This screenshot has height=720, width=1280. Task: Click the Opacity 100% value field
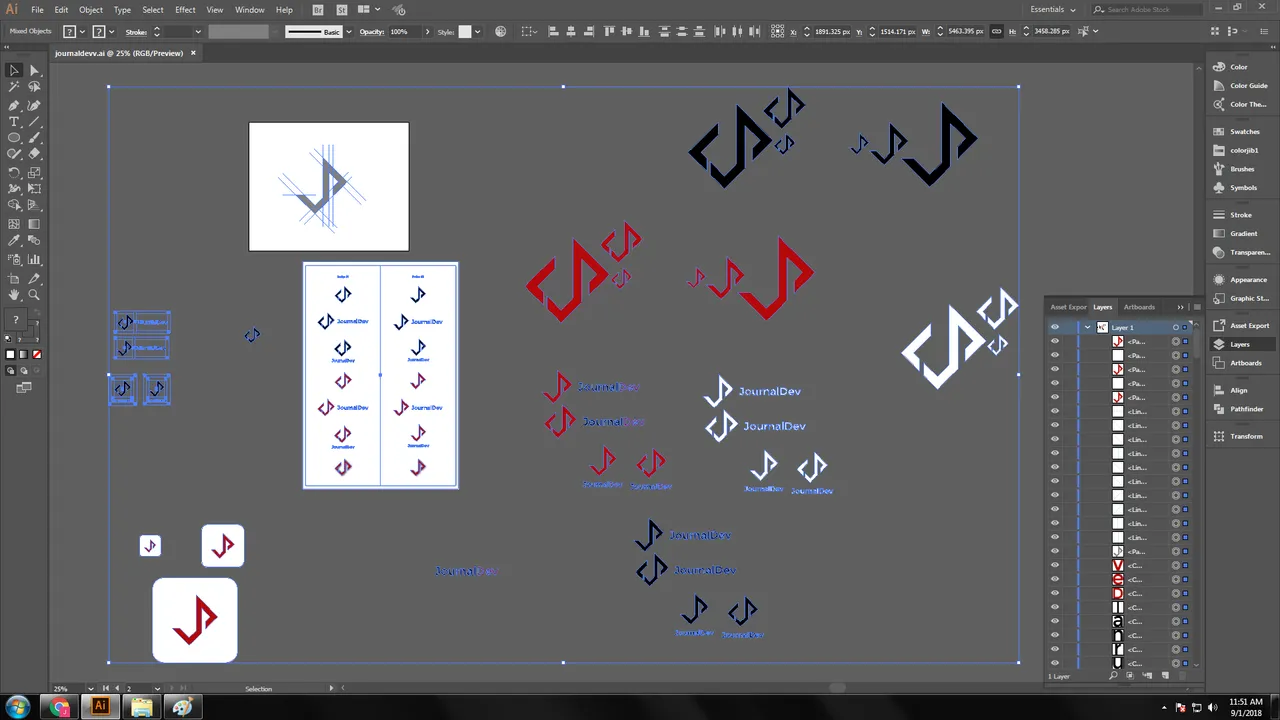click(x=403, y=32)
